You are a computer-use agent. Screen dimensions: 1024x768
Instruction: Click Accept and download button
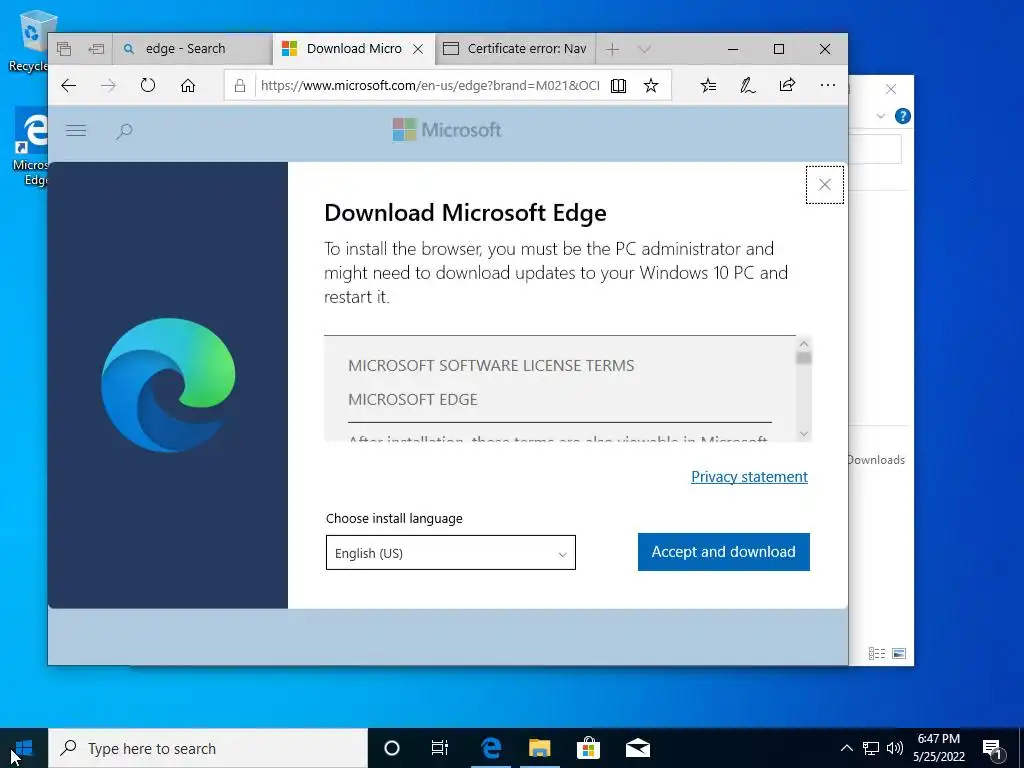(x=724, y=552)
